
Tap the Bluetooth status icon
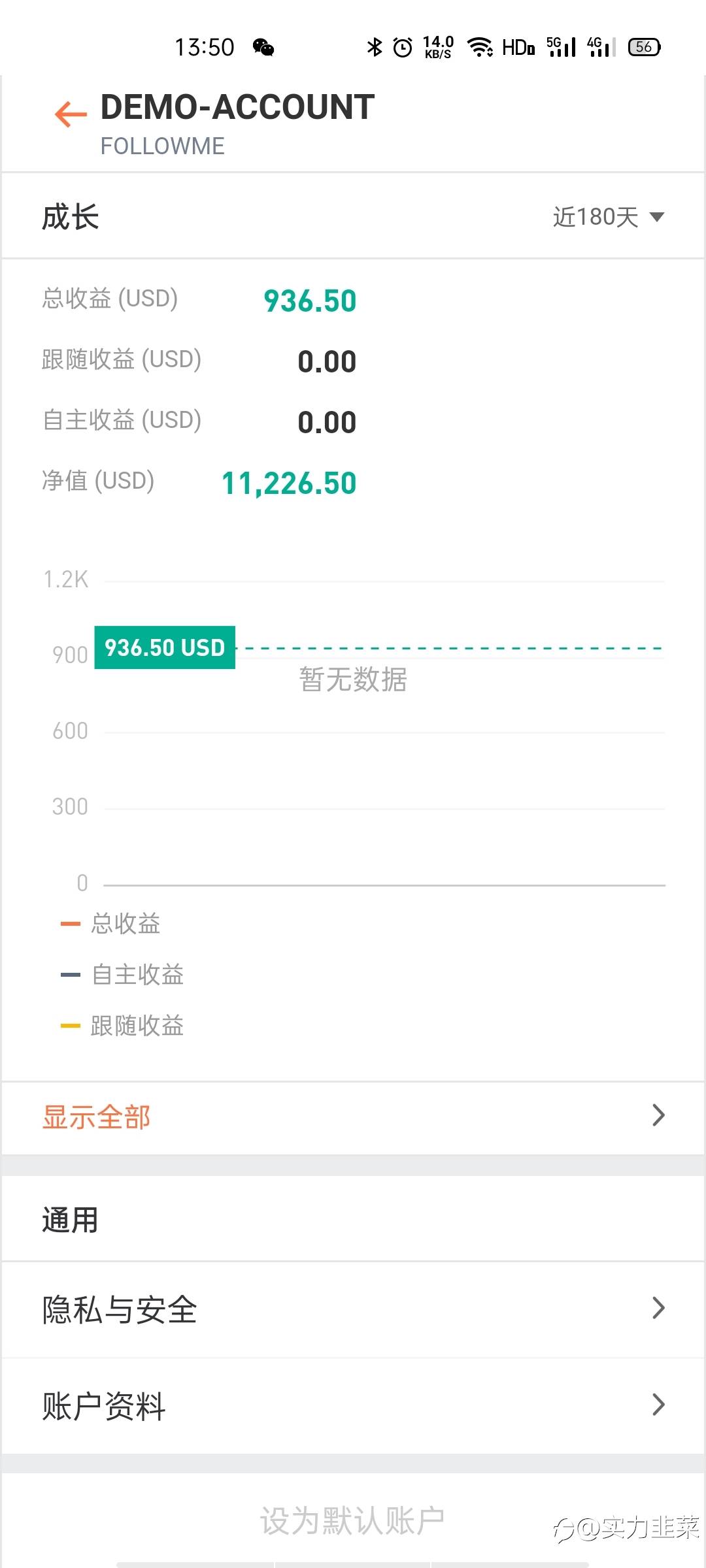coord(375,47)
